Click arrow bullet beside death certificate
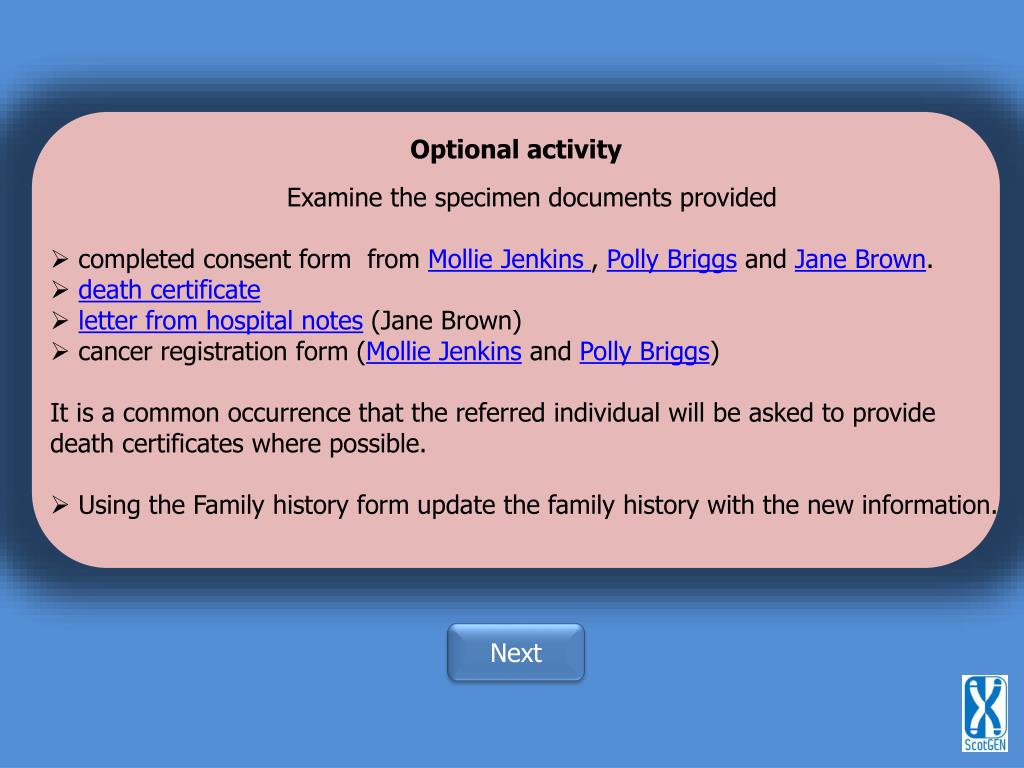Screen dimensions: 1024x768 click(60, 290)
